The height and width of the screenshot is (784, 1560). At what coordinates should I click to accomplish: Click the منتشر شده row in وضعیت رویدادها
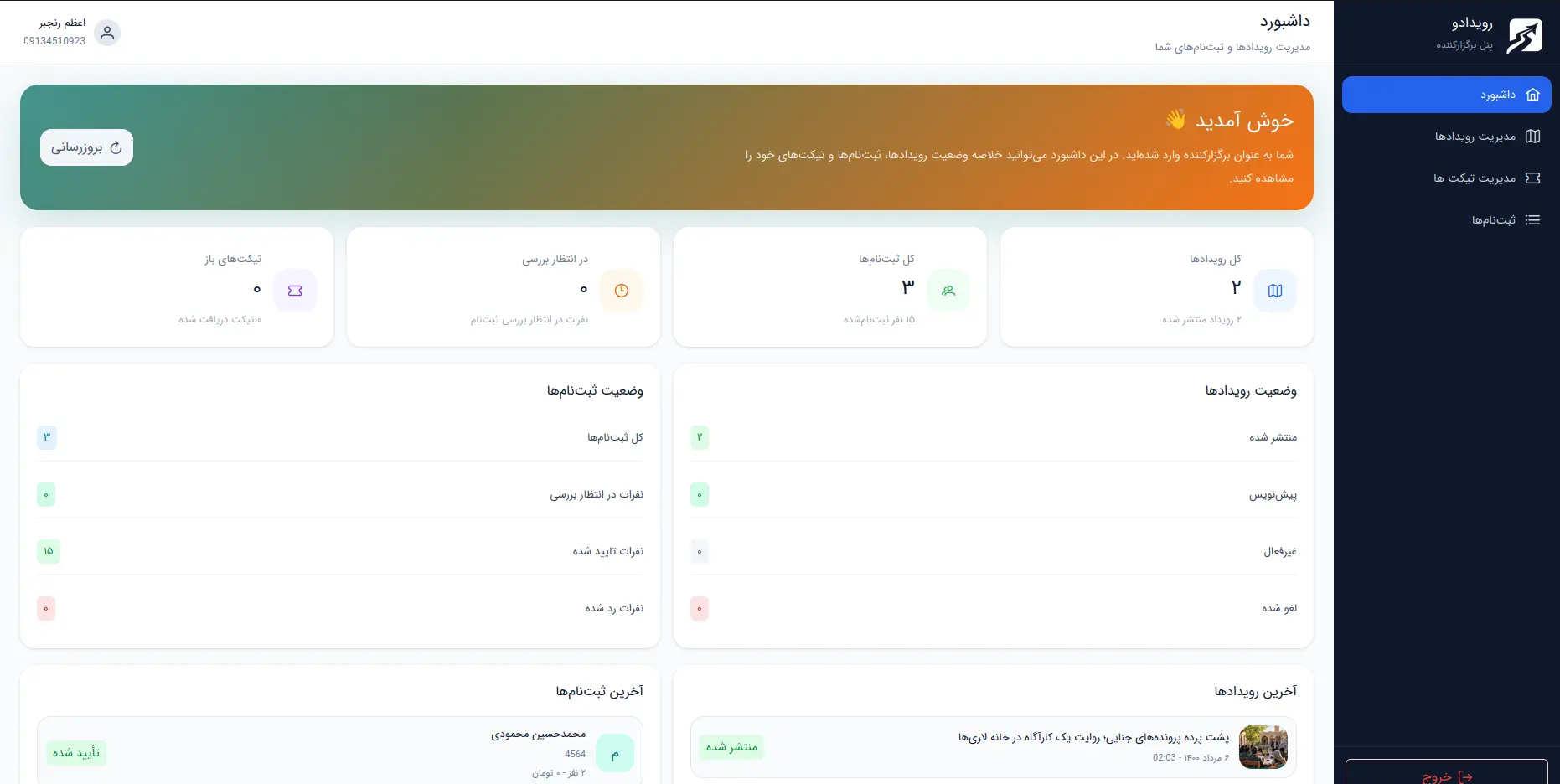994,437
